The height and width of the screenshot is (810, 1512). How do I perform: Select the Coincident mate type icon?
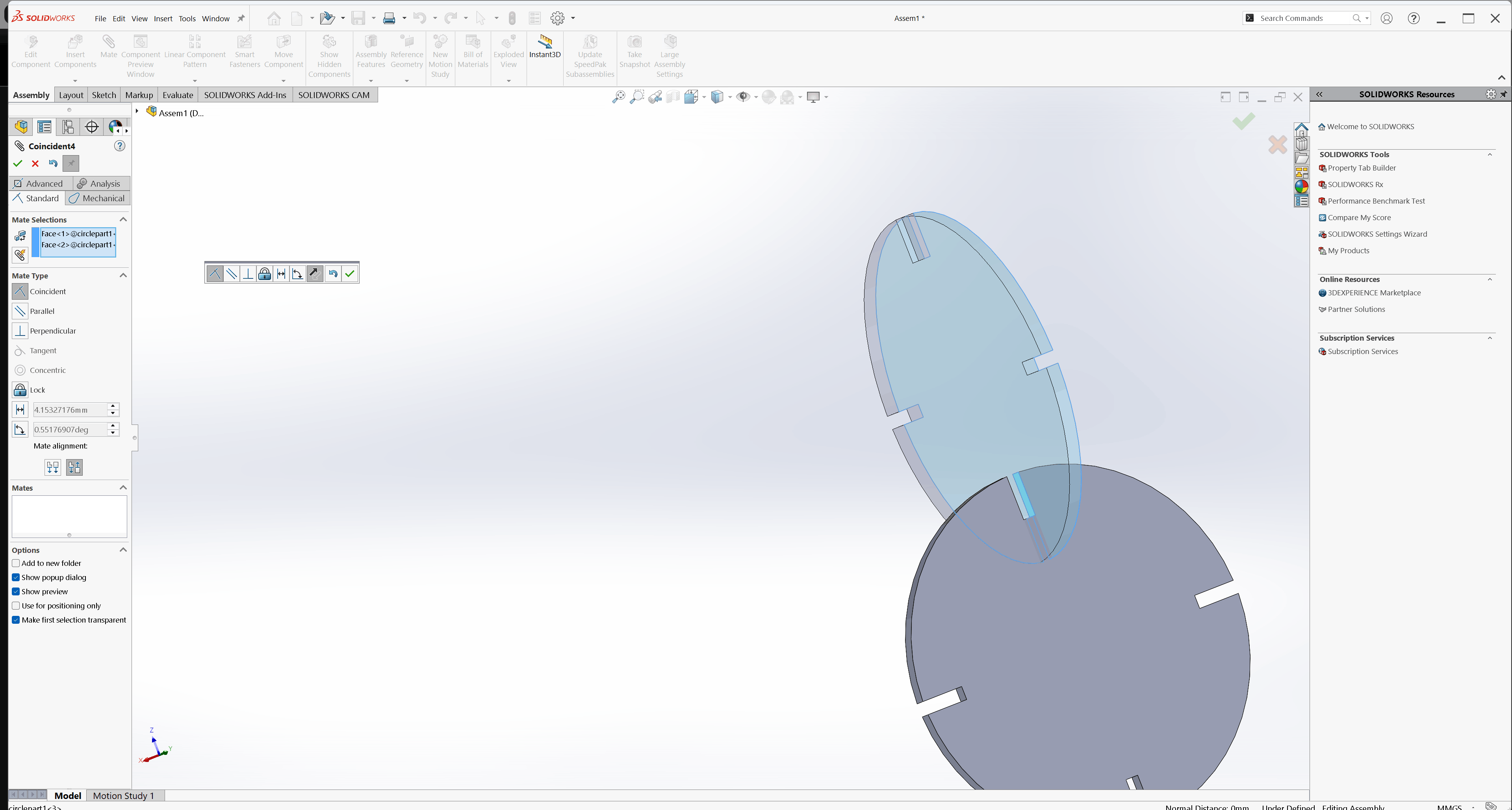coord(20,291)
